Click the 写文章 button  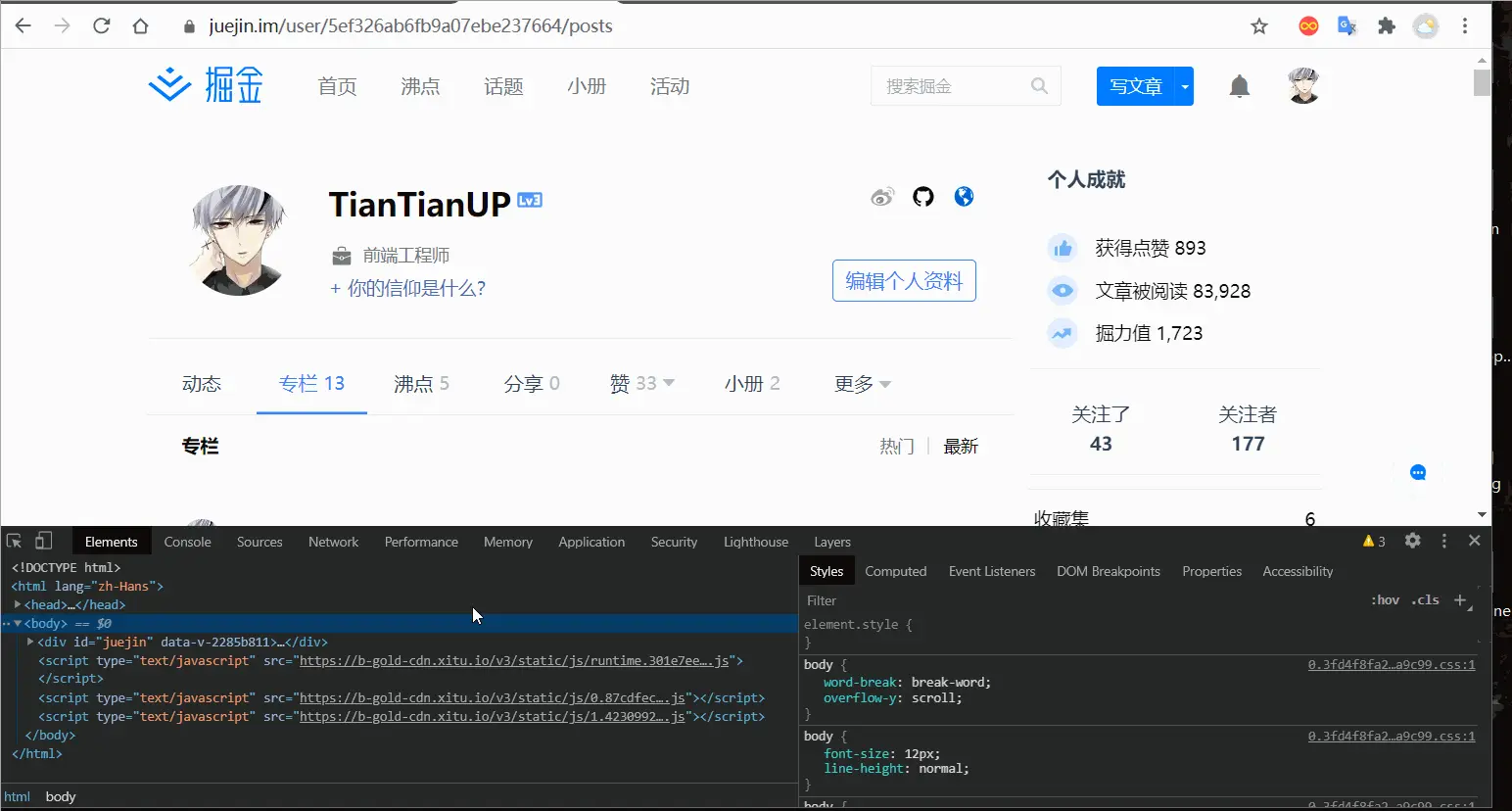(x=1136, y=86)
